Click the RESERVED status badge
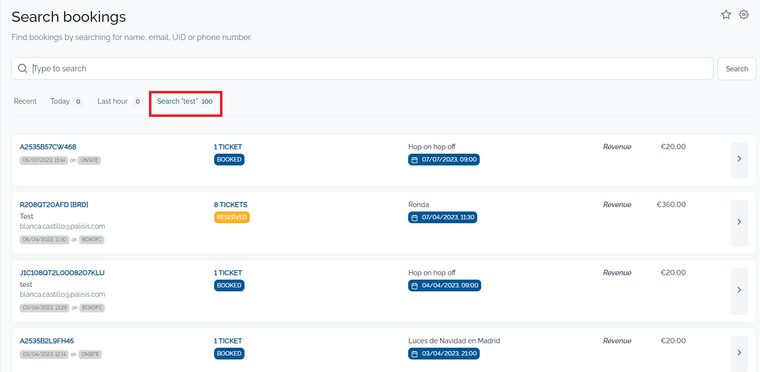Screen dimensions: 760x372 232,217
